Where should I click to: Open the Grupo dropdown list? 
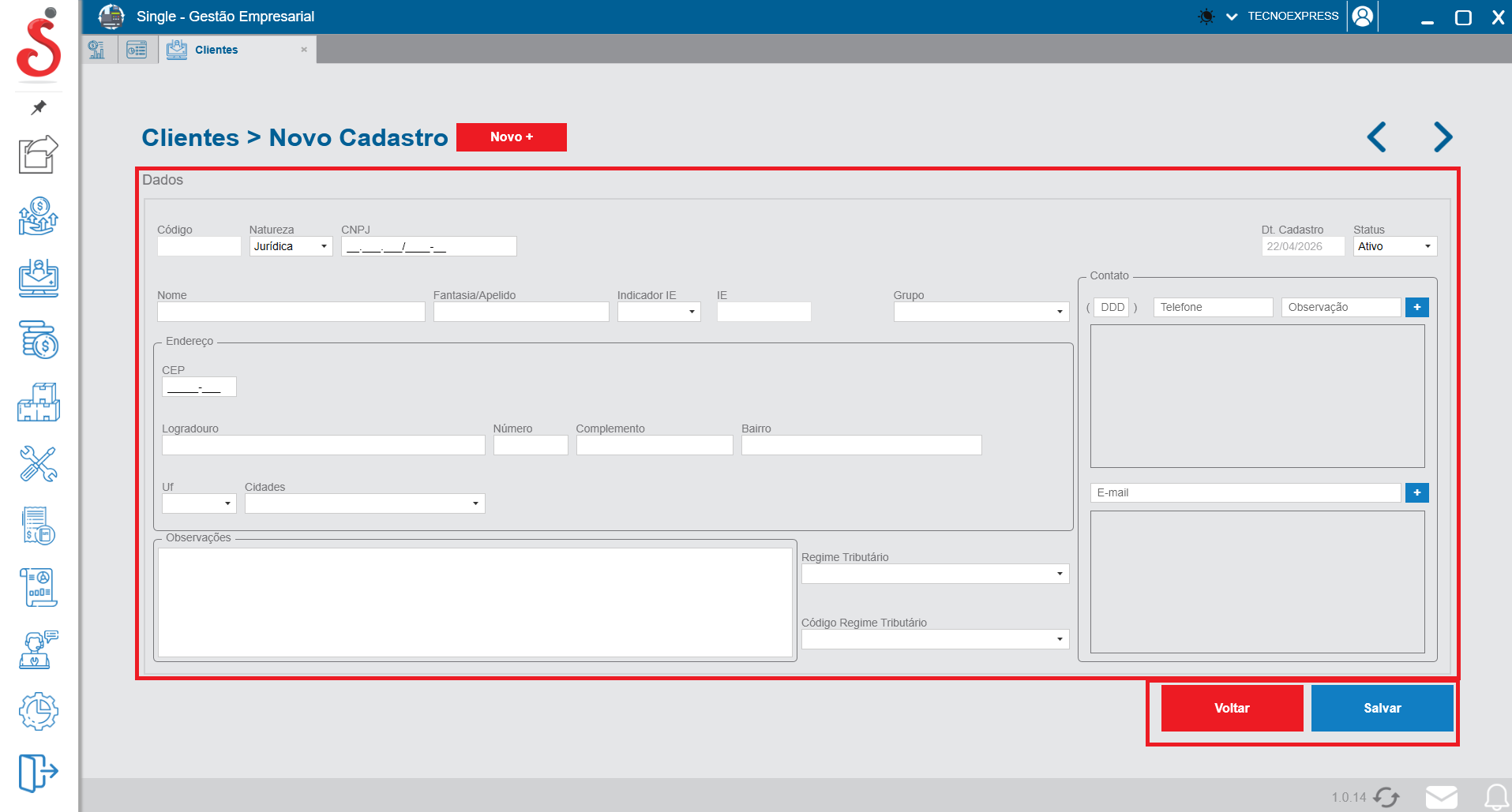pyautogui.click(x=981, y=312)
